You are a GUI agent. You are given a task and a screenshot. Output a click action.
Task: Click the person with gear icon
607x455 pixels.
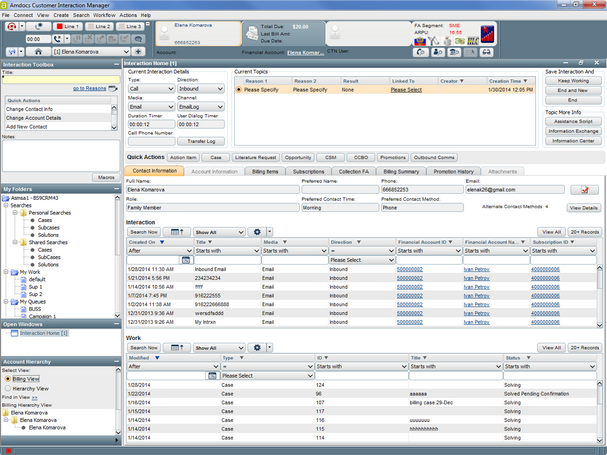click(437, 52)
